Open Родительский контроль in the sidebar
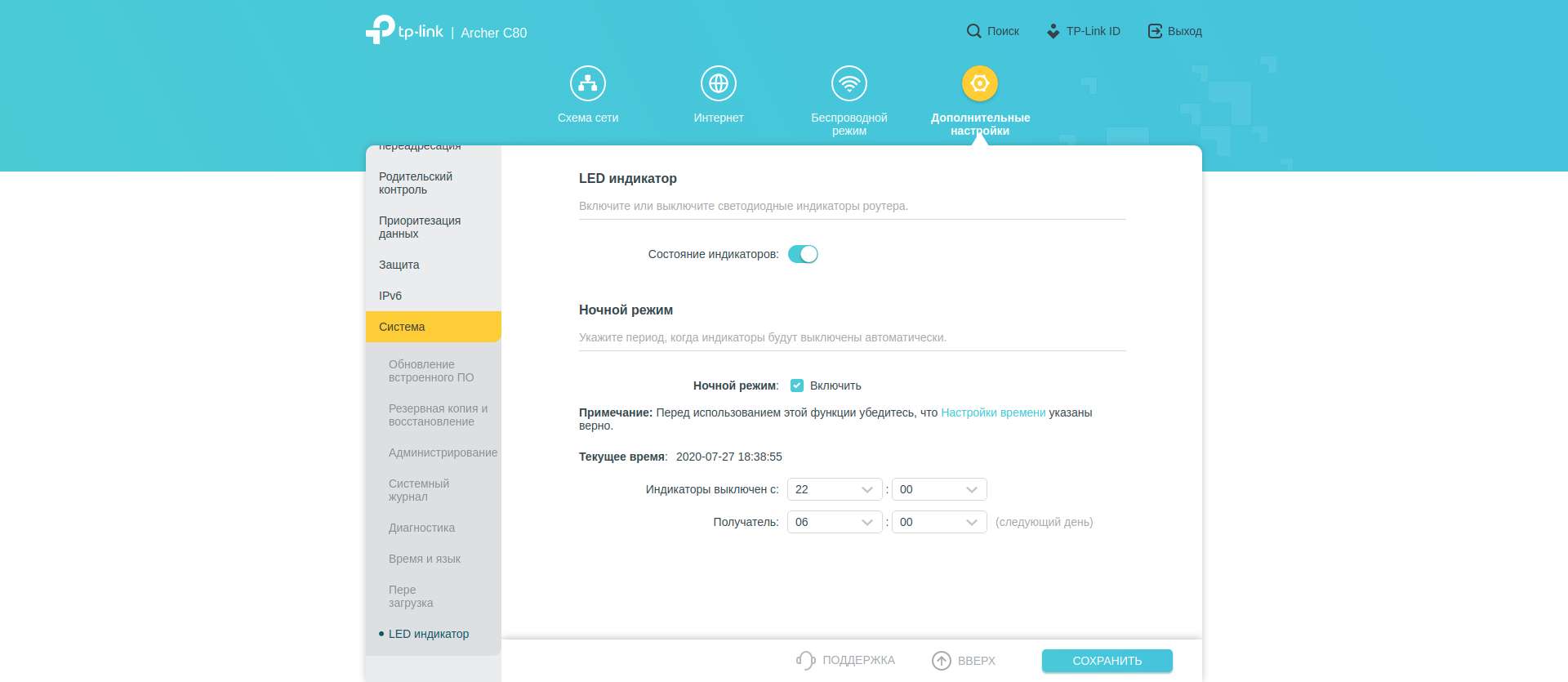This screenshot has width=1568, height=682. pos(416,183)
